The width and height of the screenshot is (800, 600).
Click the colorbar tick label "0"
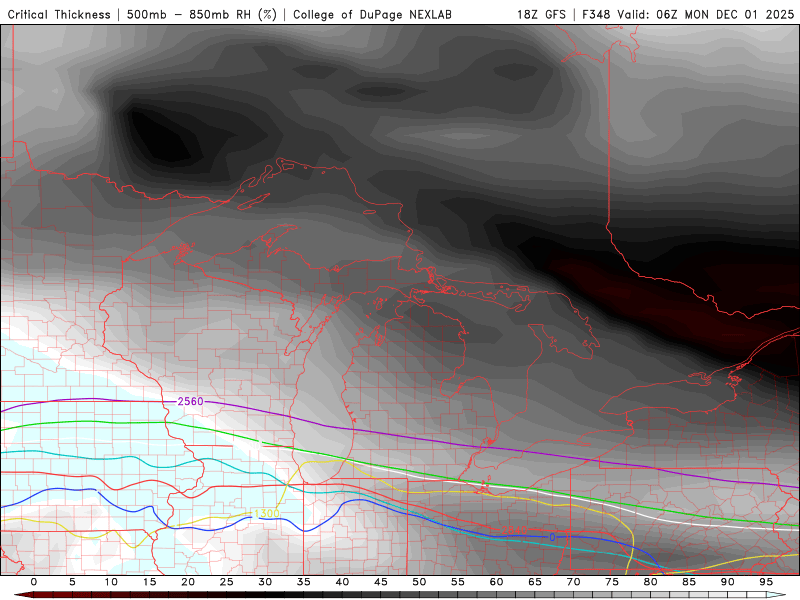click(34, 582)
